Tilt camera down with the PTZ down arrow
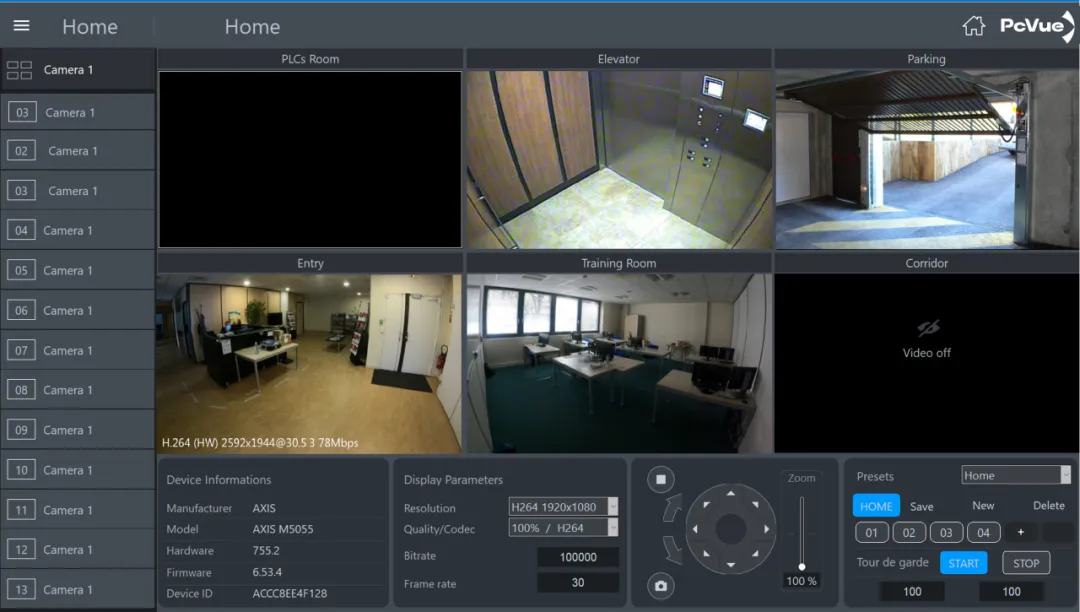 [731, 564]
